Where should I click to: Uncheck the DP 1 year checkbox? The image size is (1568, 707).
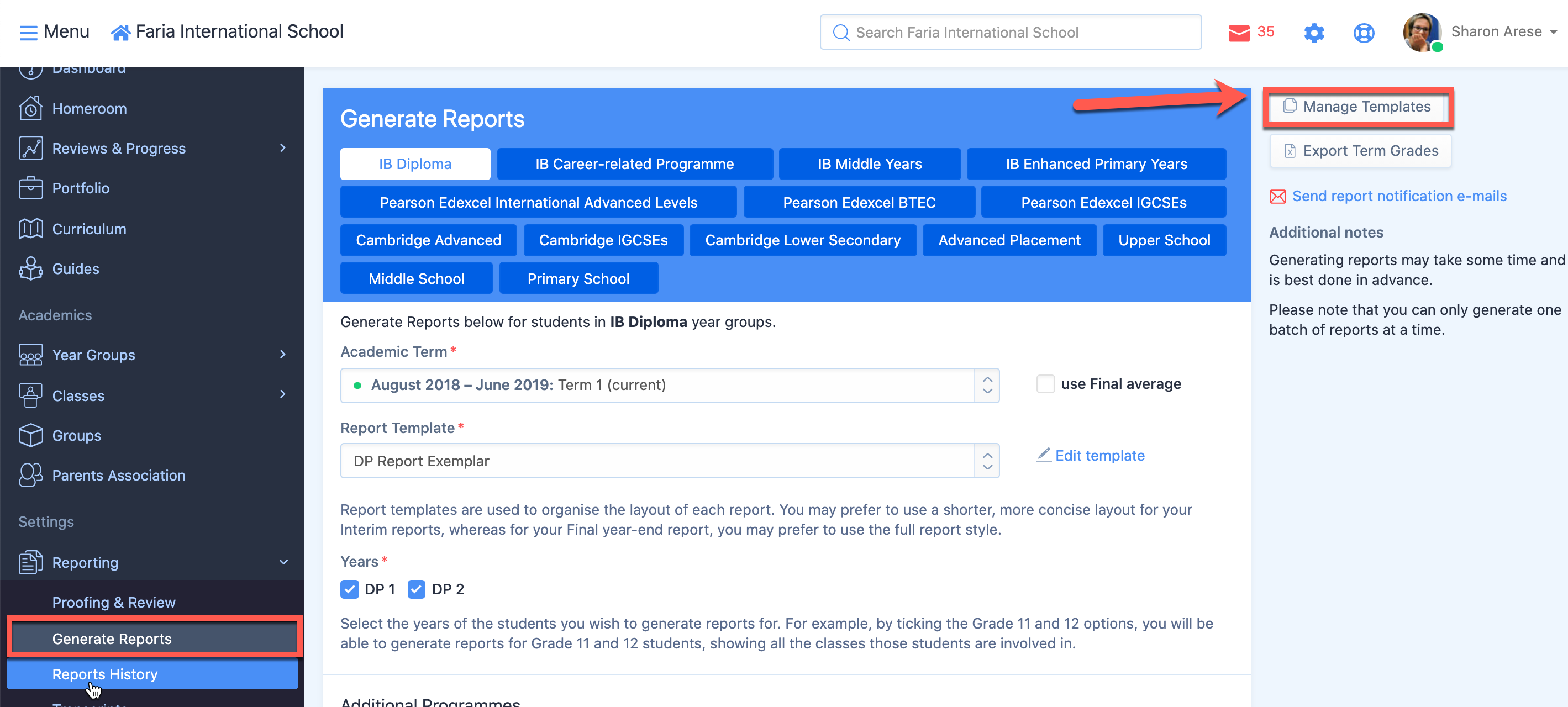pyautogui.click(x=349, y=589)
